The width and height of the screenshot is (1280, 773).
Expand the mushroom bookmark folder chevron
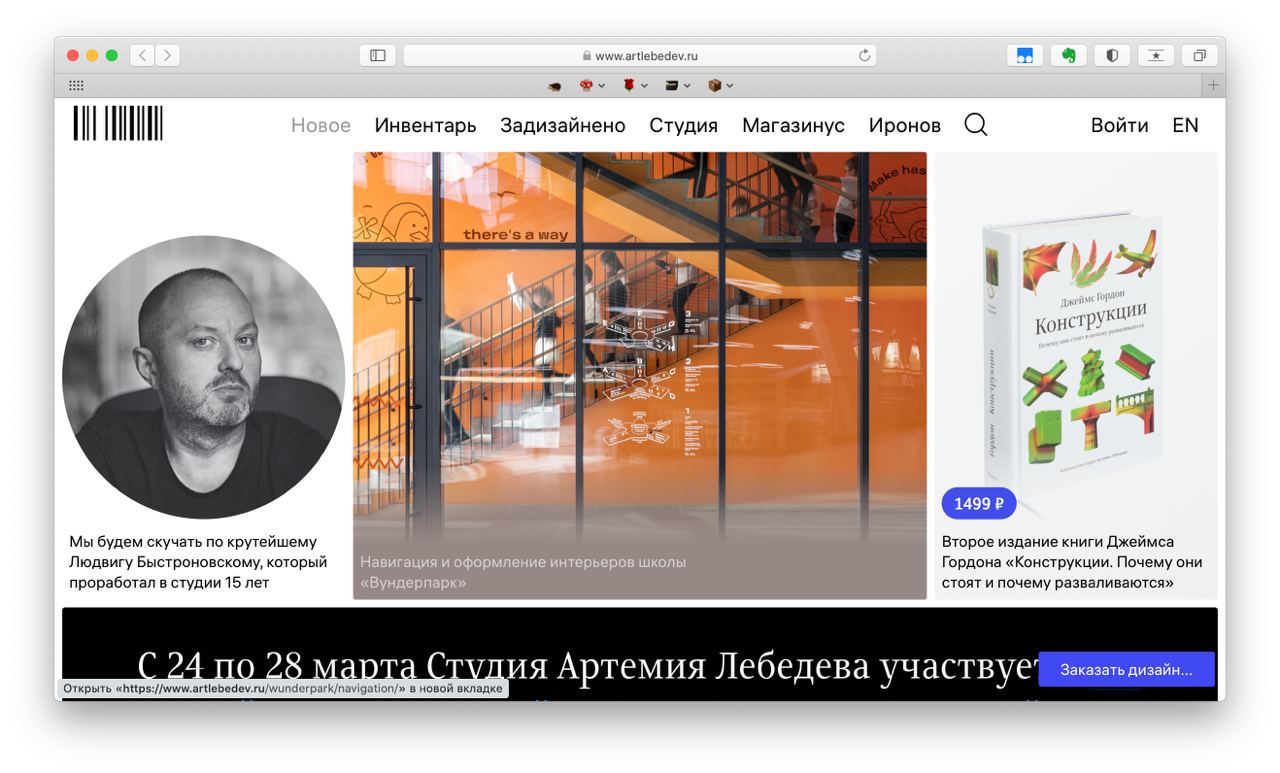click(601, 86)
